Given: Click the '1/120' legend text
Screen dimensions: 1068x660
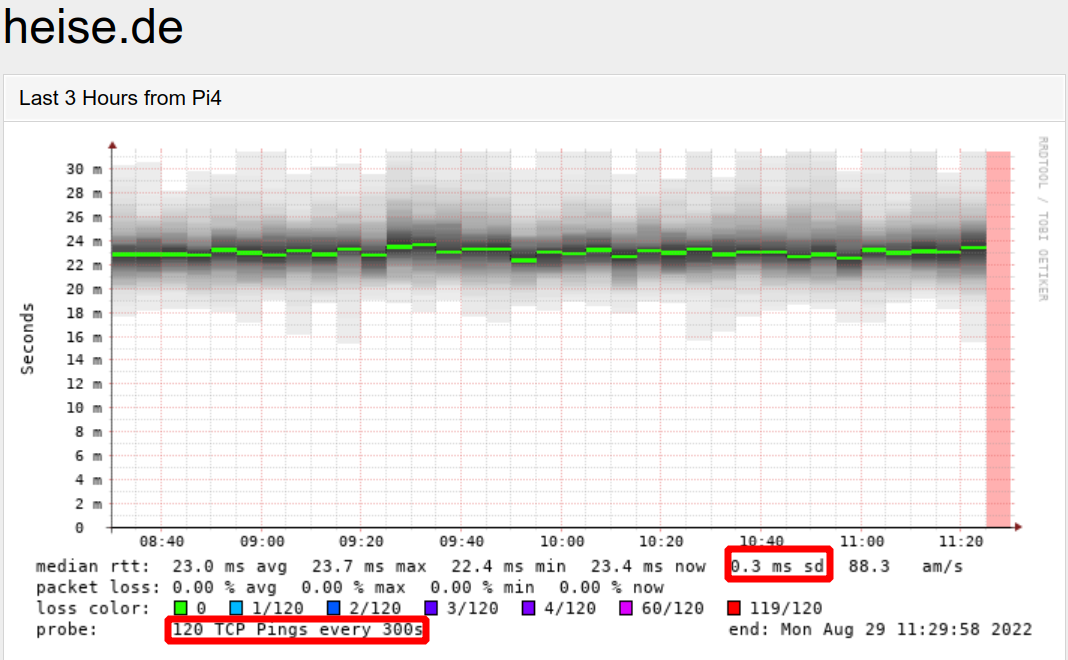Looking at the screenshot, I should click(x=278, y=608).
